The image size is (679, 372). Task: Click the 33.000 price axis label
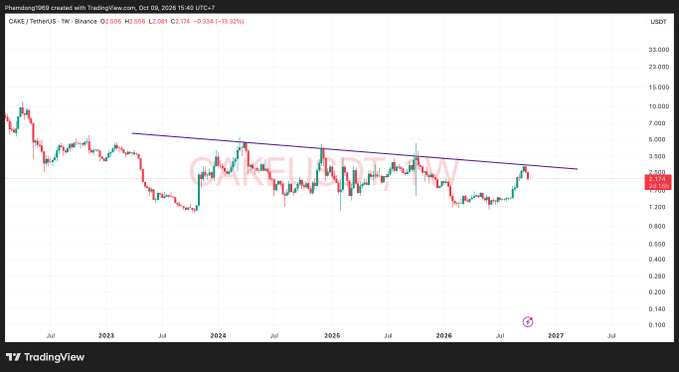[x=658, y=50]
